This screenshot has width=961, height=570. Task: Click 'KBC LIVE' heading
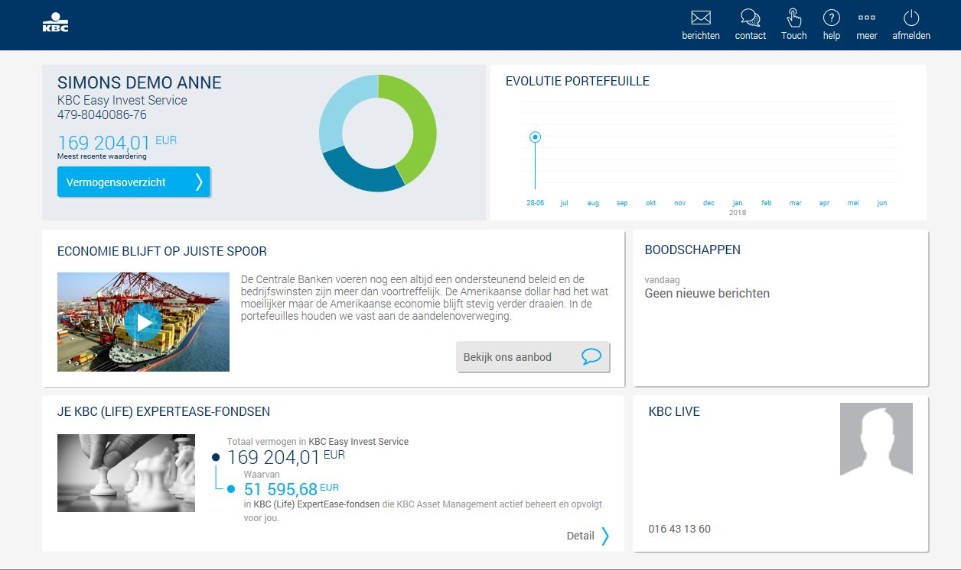tap(674, 412)
